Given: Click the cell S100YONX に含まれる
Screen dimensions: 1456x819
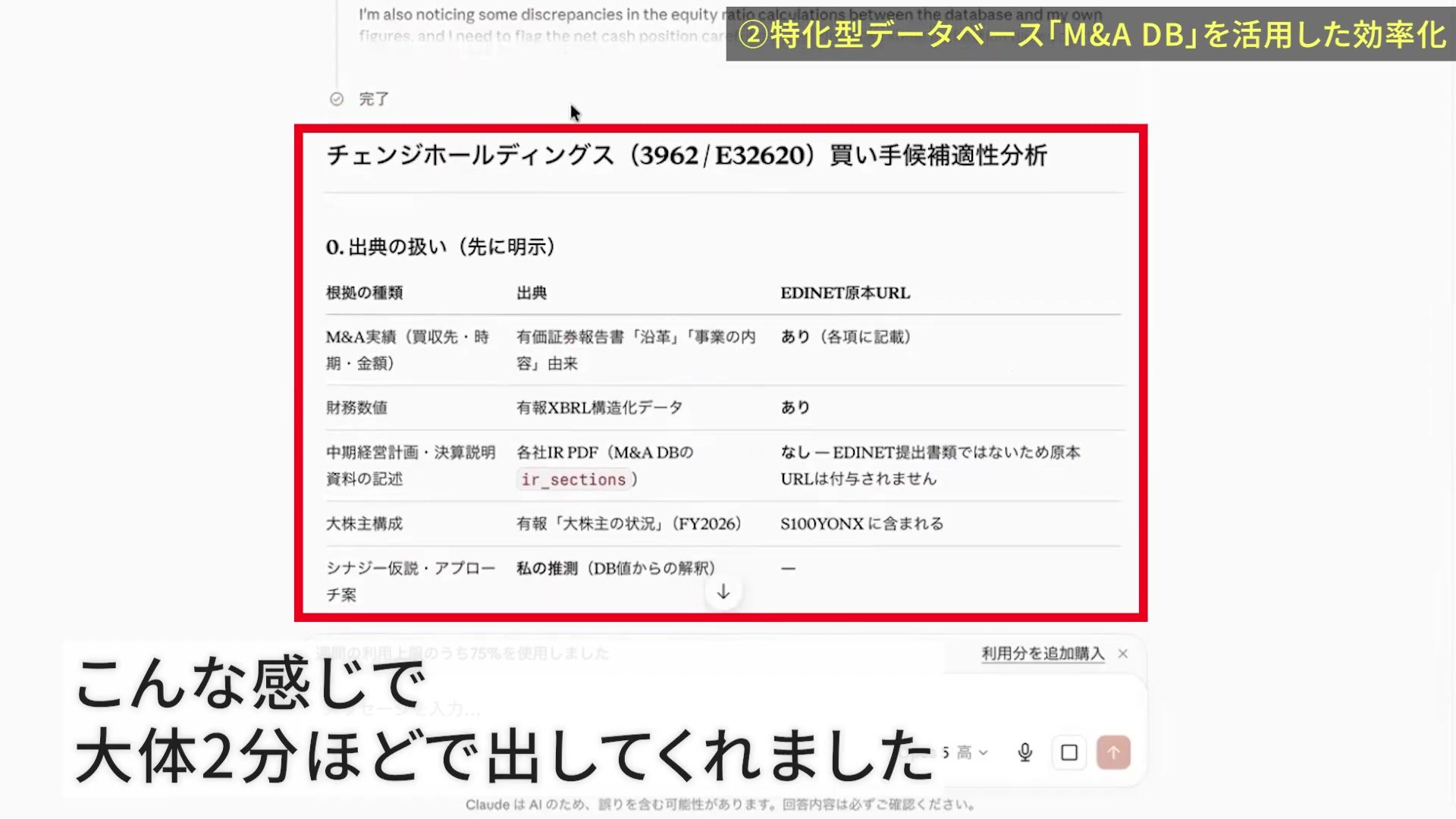Looking at the screenshot, I should click(x=862, y=523).
